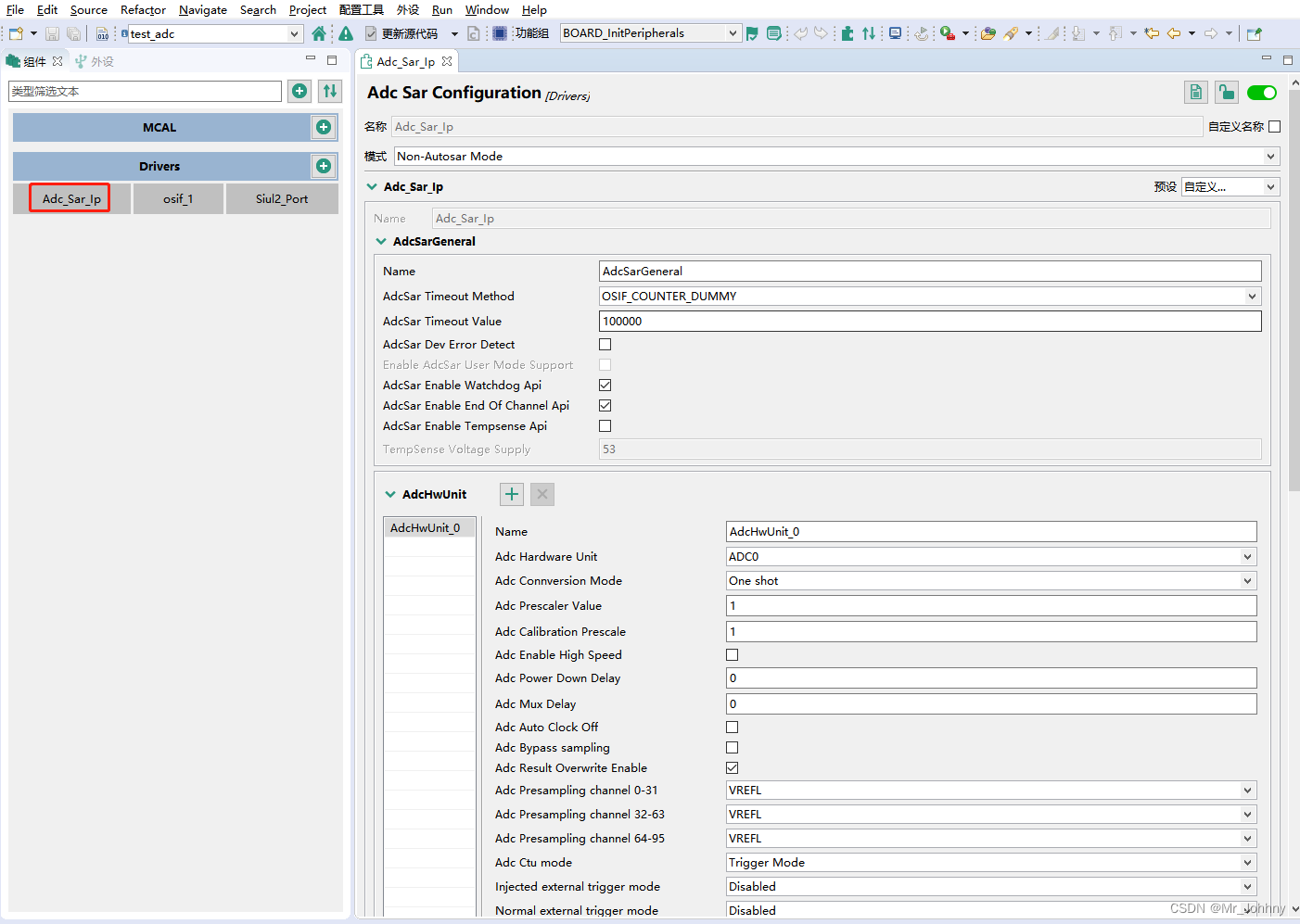Click the pin editor icon at toolbar end

pos(1254,33)
